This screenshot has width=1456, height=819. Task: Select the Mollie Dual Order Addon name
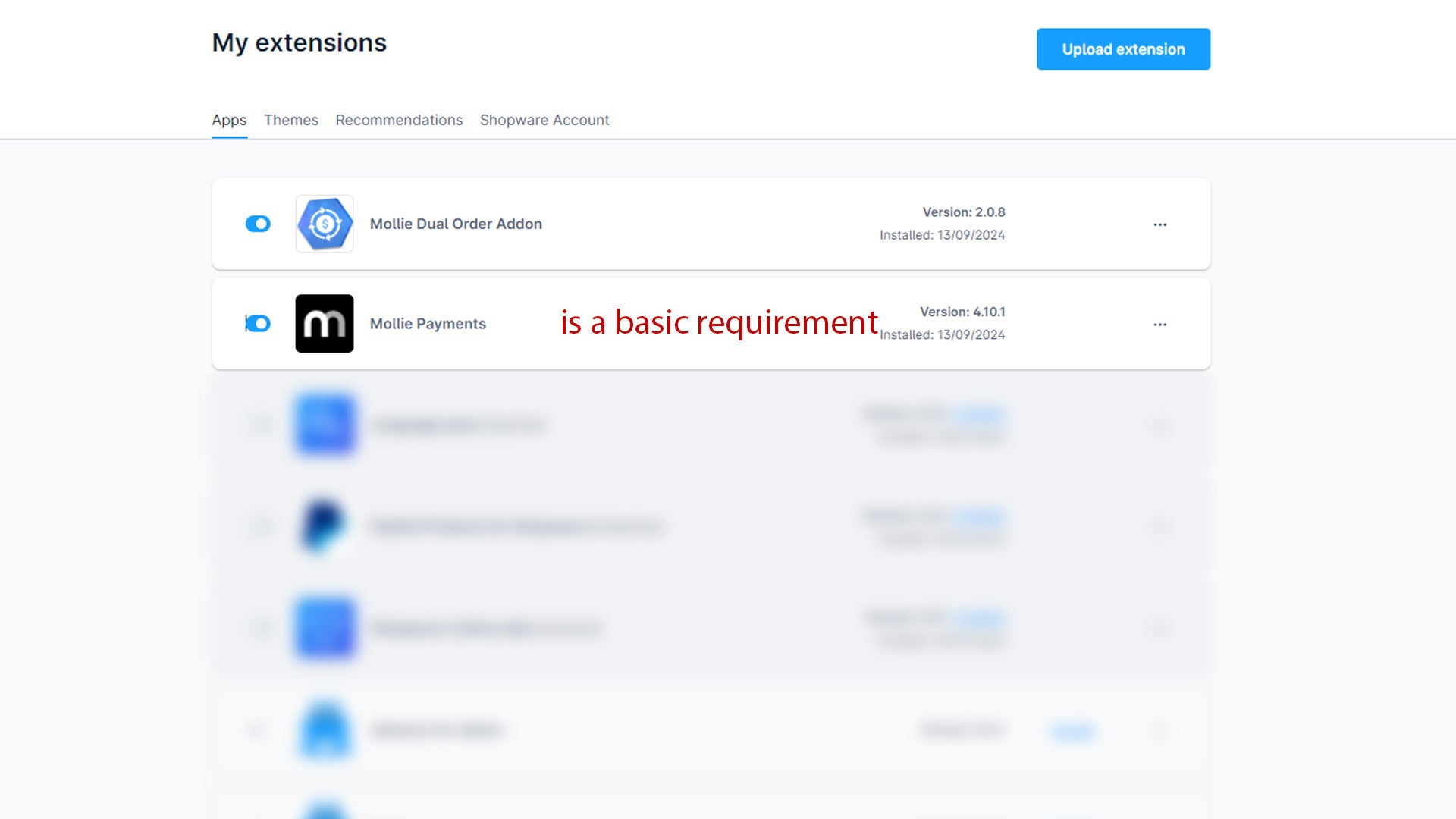click(x=456, y=224)
